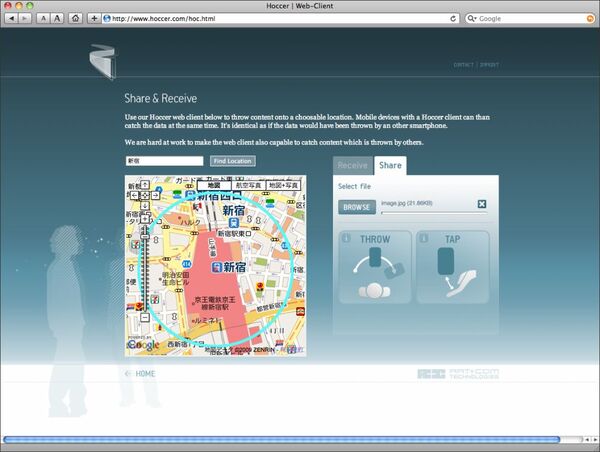The image size is (600, 452).
Task: Click the image.jpg file name text
Action: point(406,203)
